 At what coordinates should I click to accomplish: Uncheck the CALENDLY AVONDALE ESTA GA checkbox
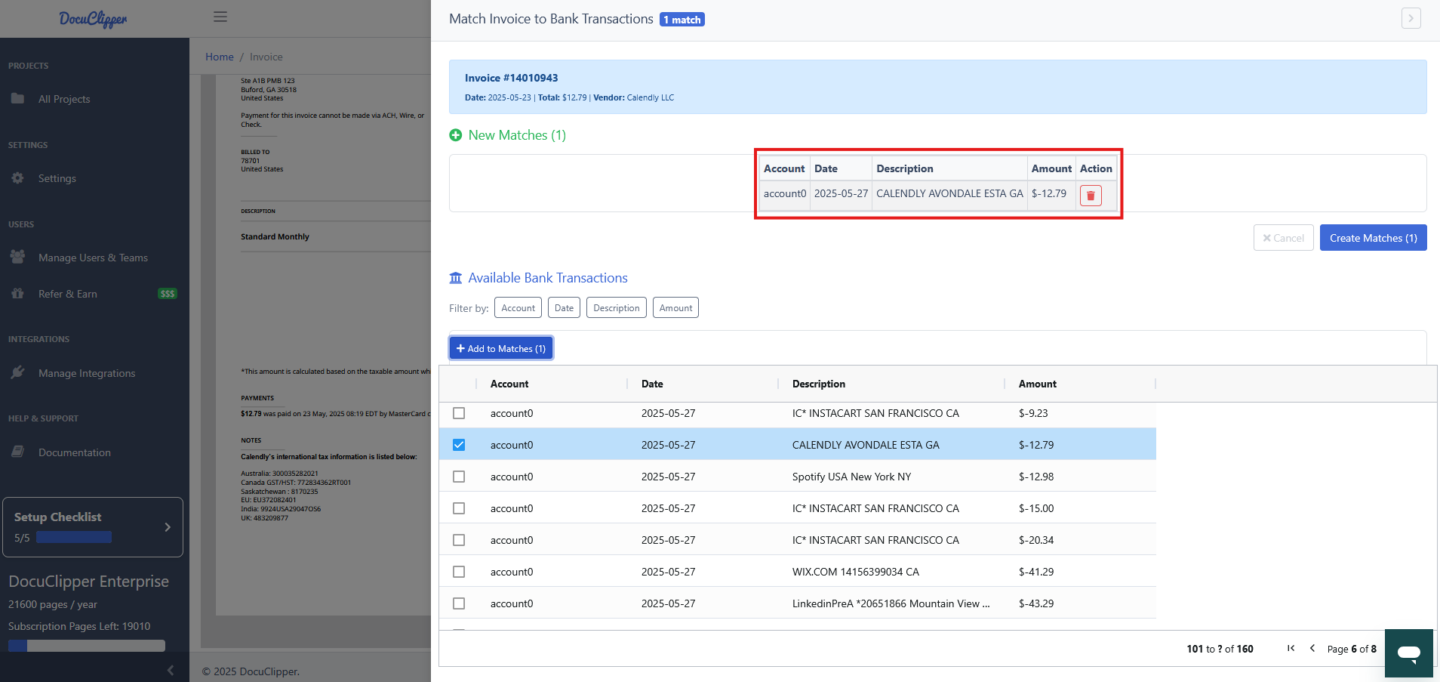tap(459, 445)
